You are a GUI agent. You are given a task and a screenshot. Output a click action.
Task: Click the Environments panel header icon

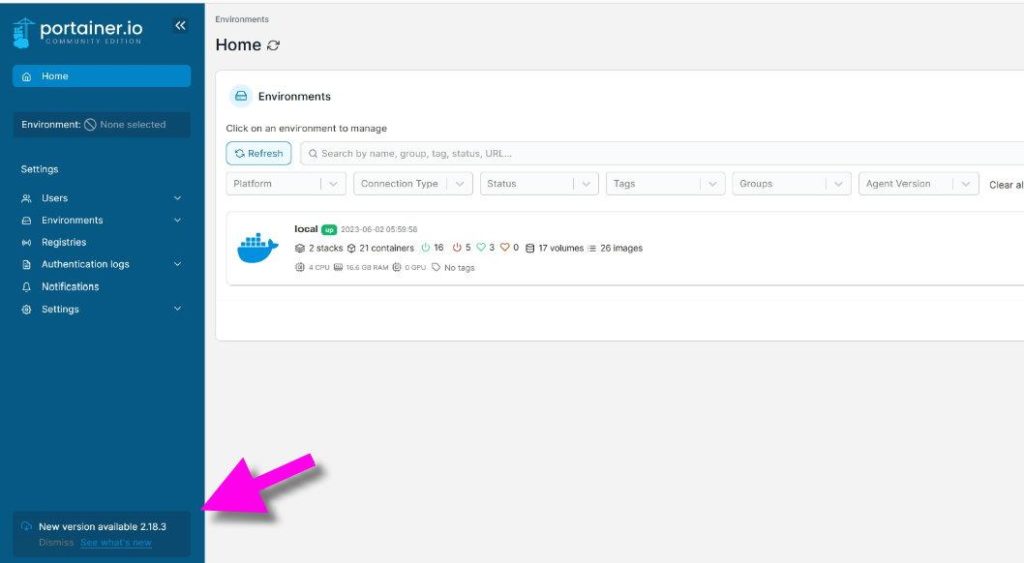(241, 96)
